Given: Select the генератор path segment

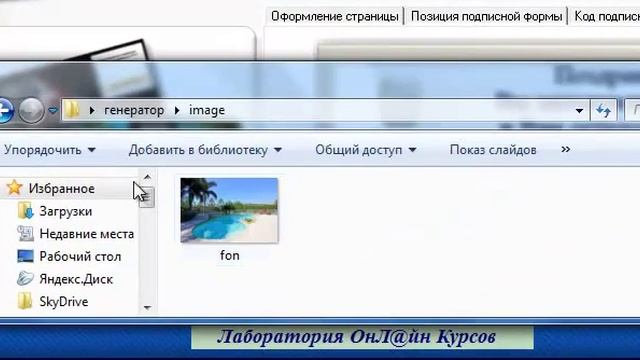Looking at the screenshot, I should [134, 110].
